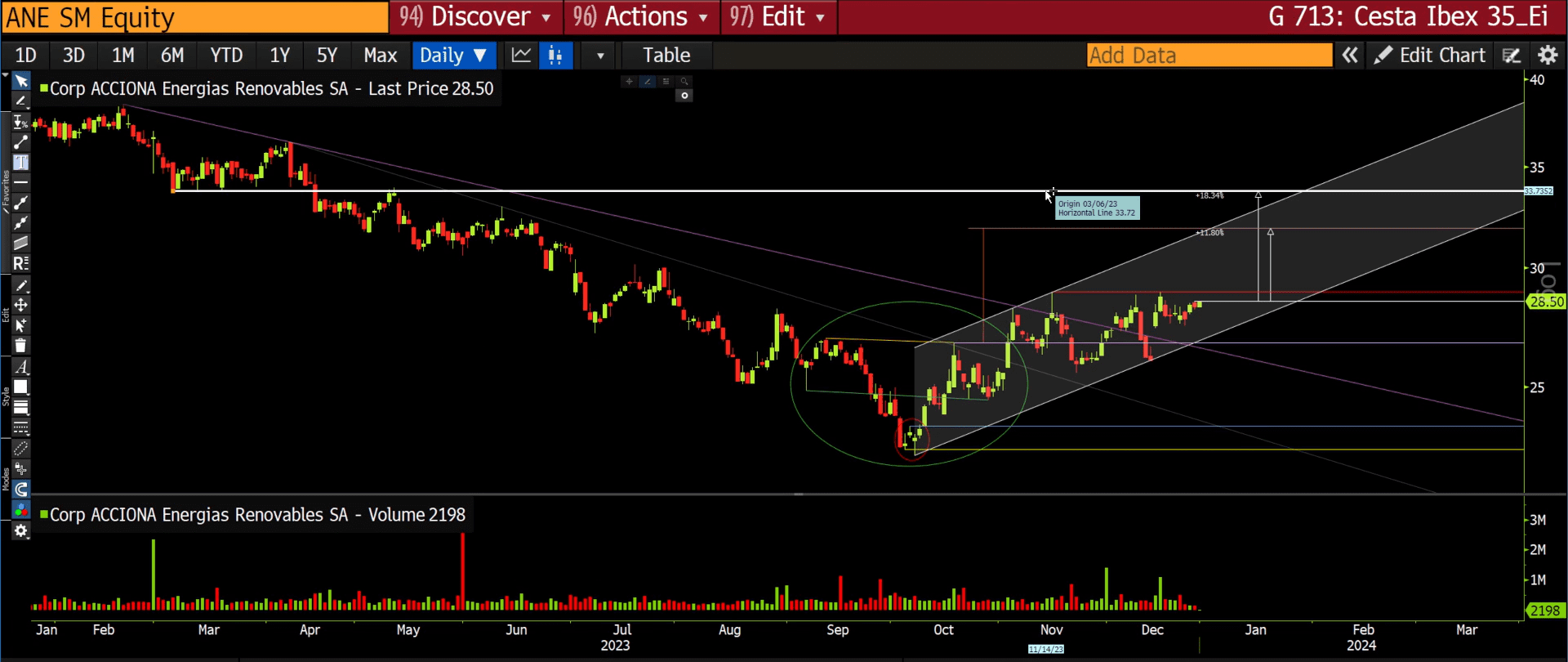Viewport: 1568px width, 662px height.
Task: Open annotation toolbar settings gear
Action: [21, 531]
